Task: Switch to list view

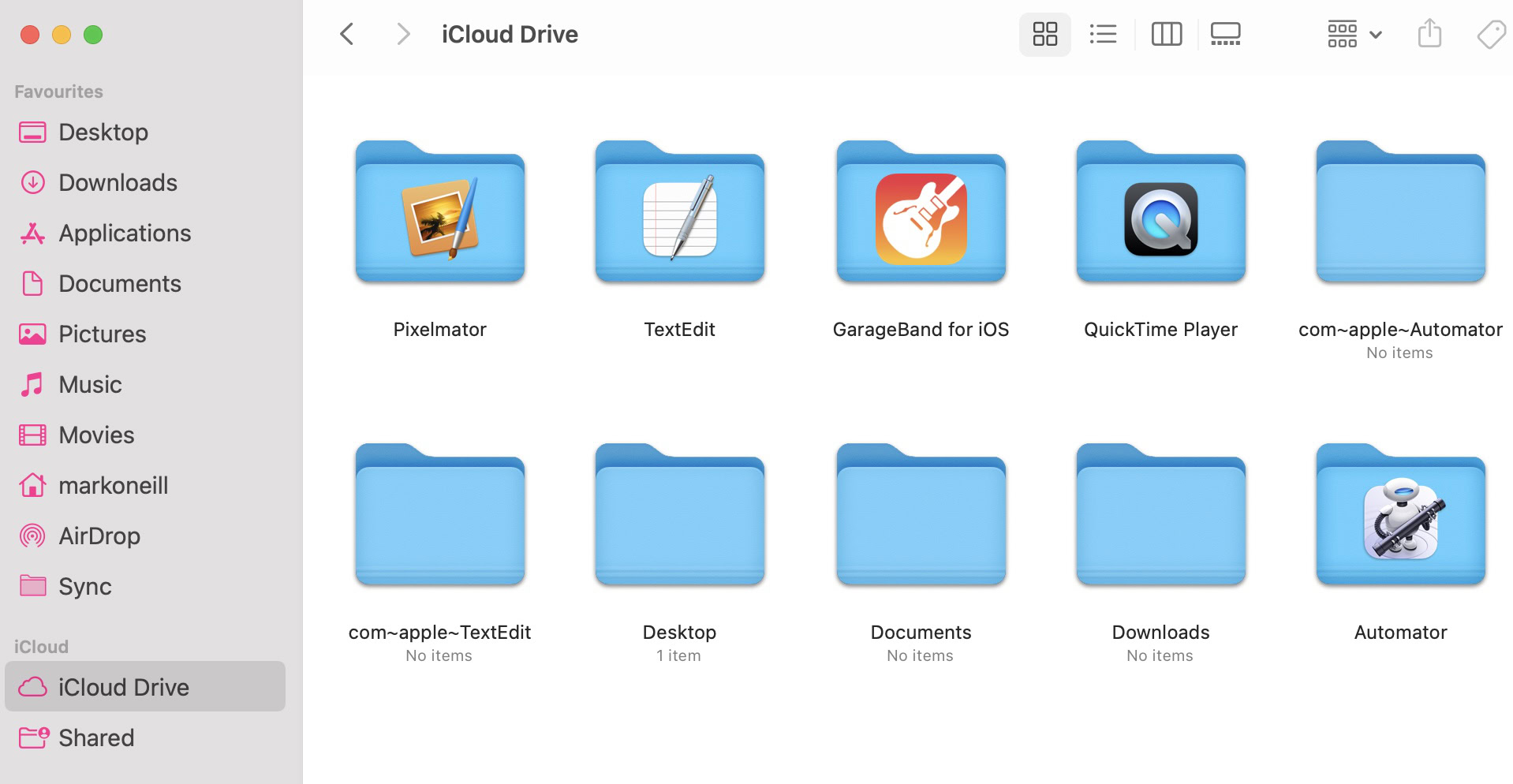Action: pyautogui.click(x=1103, y=34)
